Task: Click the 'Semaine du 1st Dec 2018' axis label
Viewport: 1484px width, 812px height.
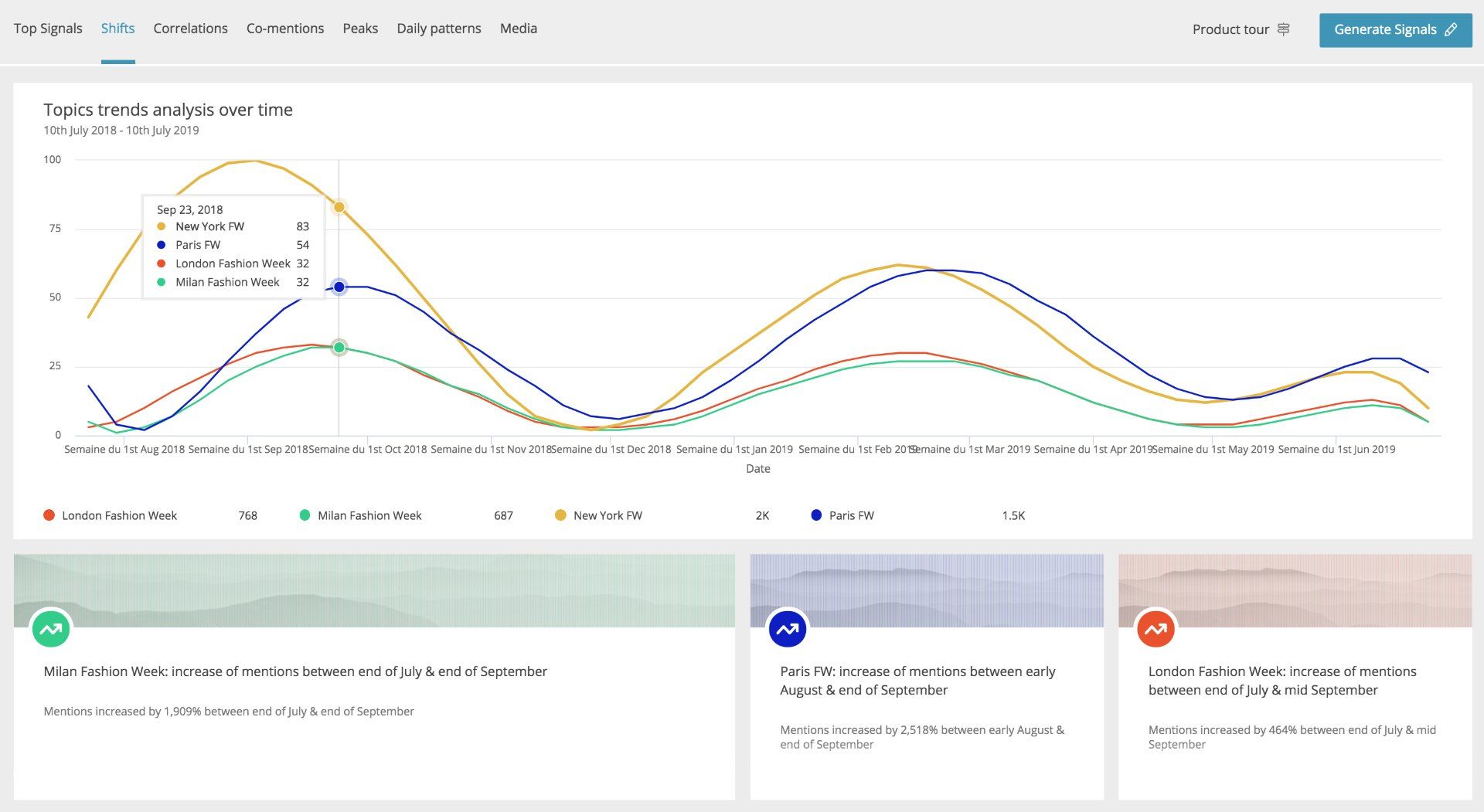Action: [611, 449]
